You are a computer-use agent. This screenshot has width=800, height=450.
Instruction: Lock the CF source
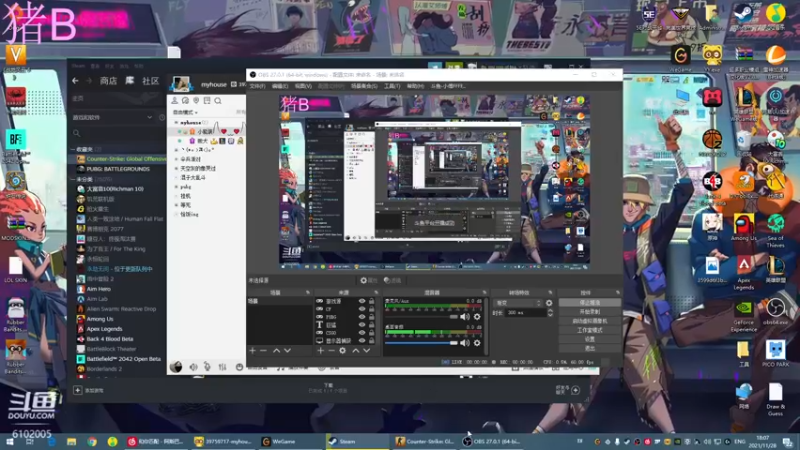click(x=371, y=309)
